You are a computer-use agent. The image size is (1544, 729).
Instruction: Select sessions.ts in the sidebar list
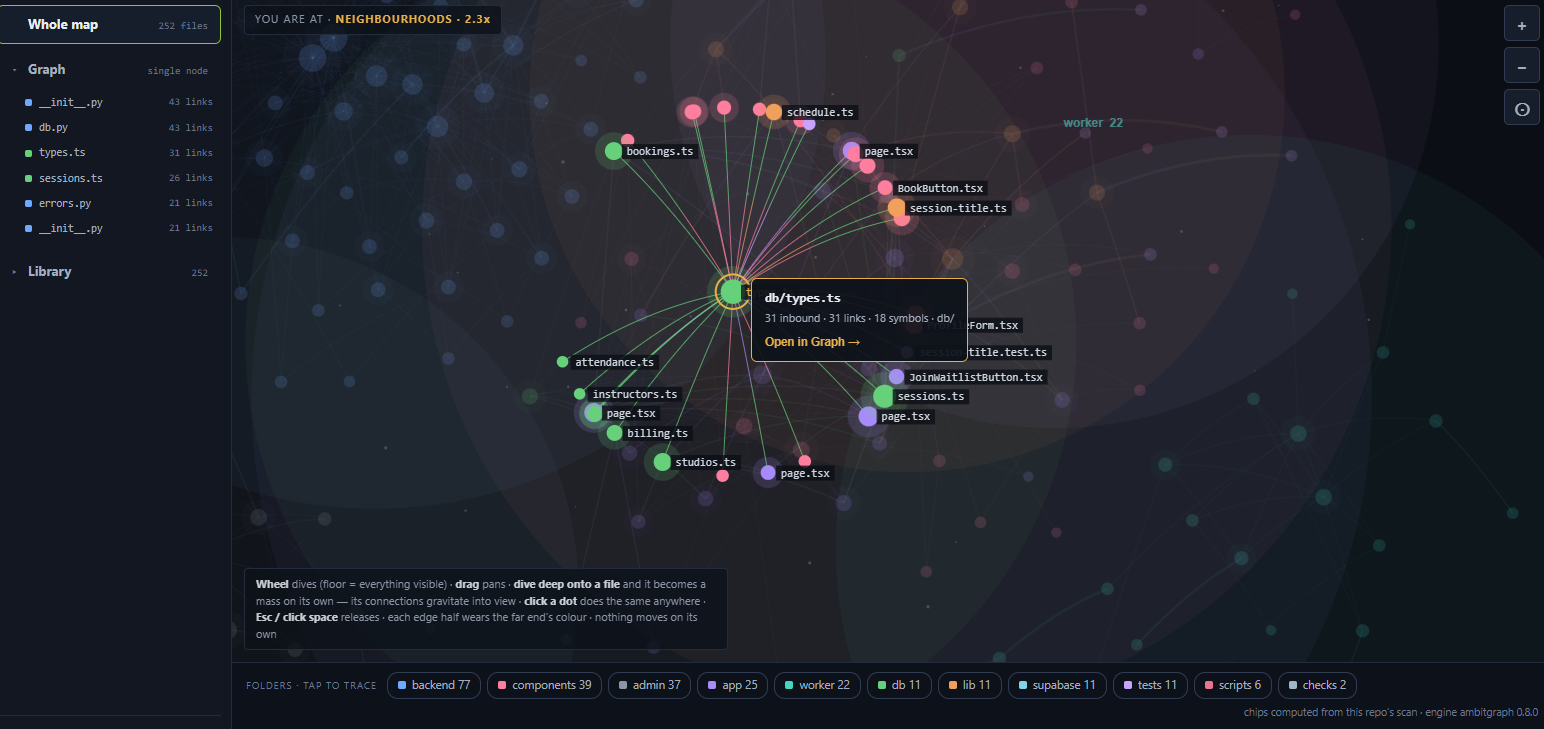118,178
